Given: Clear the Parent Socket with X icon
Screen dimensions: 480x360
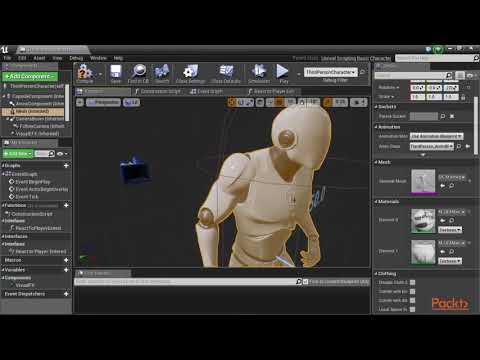Looking at the screenshot, I should coord(452,116).
